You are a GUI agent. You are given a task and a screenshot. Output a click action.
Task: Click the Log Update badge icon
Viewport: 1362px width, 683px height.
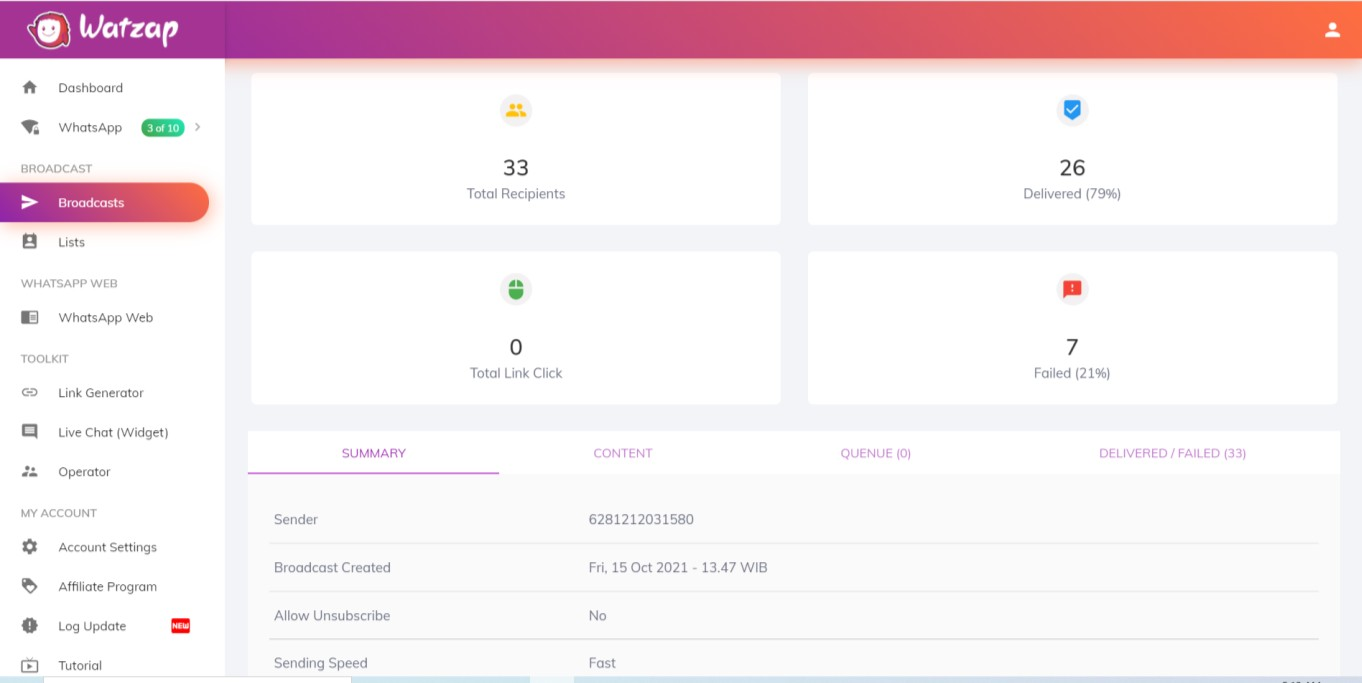tap(30, 626)
